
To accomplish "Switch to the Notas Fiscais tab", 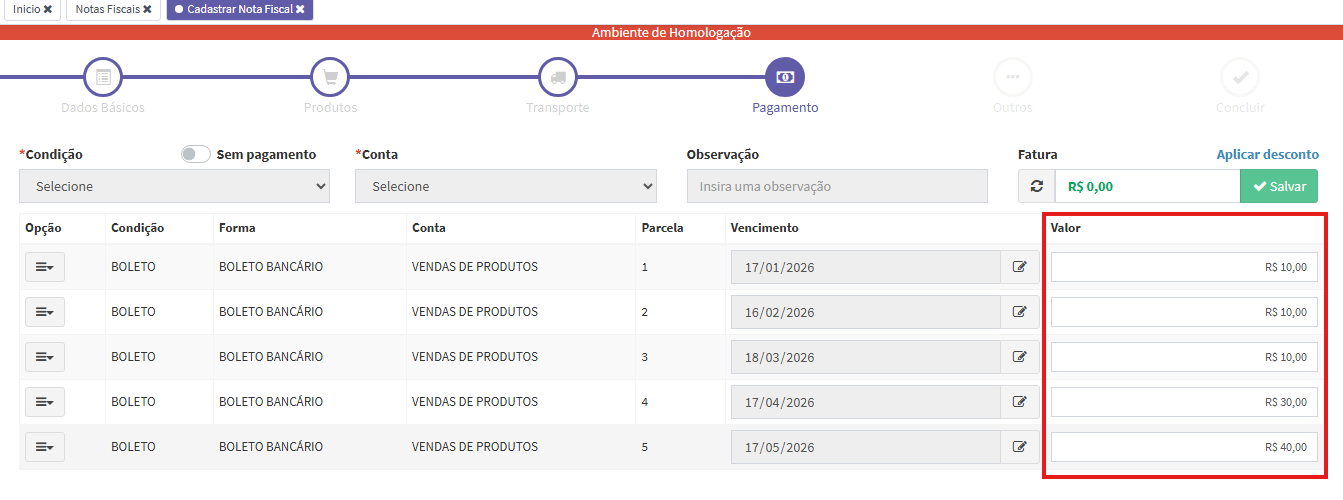I will pos(108,9).
